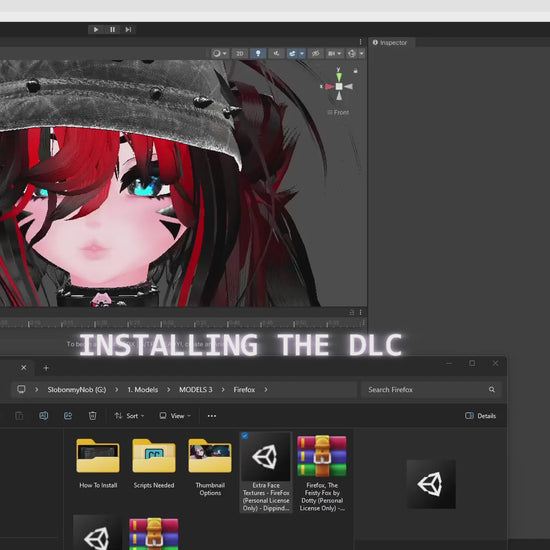Select the Firefox breadcrumb
550x550 pixels.
[x=244, y=390]
